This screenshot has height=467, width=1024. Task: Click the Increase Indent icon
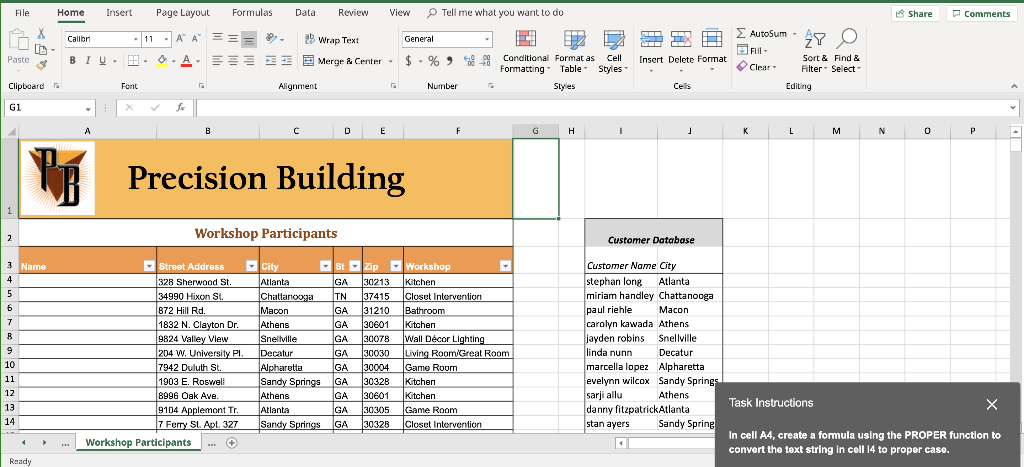(286, 61)
